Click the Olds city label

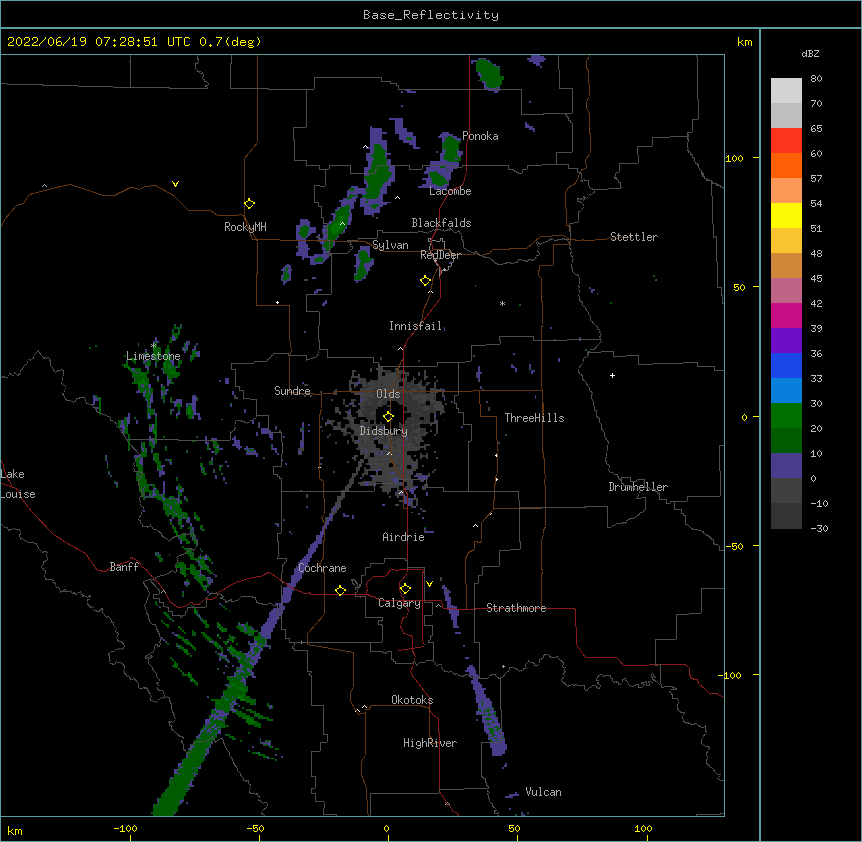coord(388,394)
